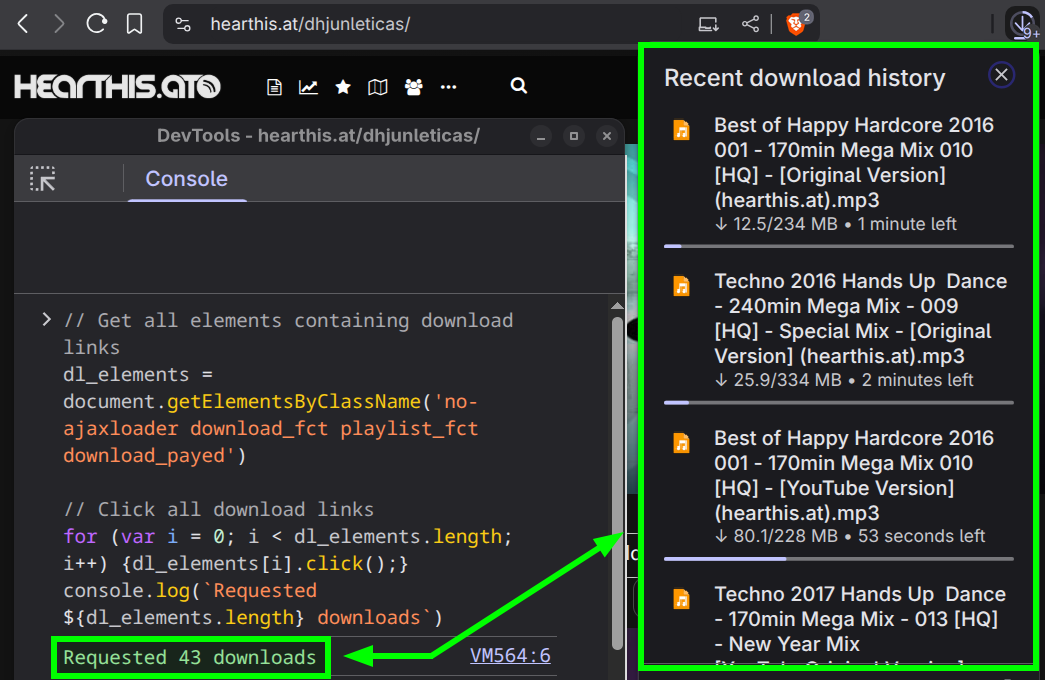
Task: Click the DevTools console vertical scrollbar thumb
Action: click(617, 483)
